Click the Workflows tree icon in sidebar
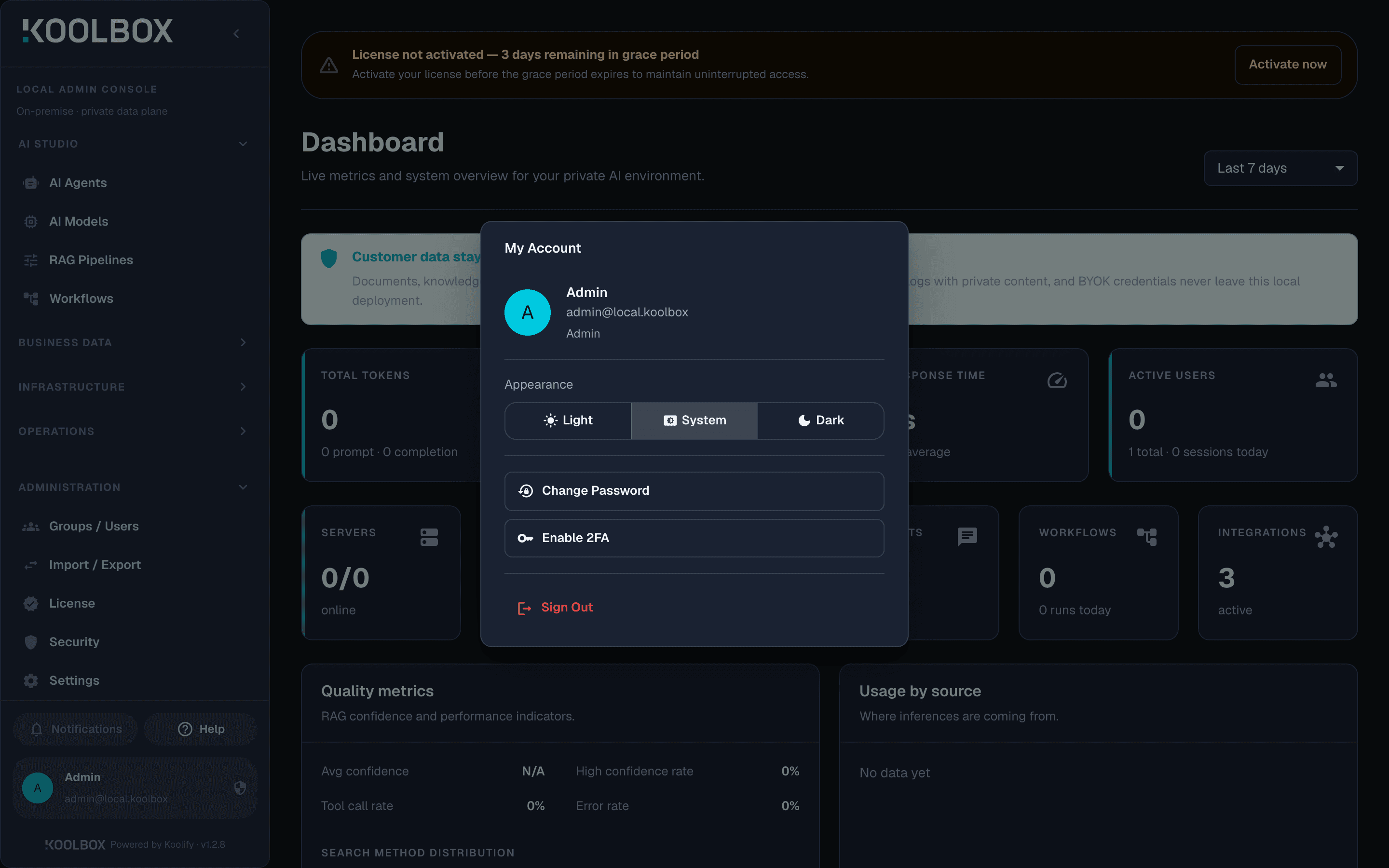Viewport: 1389px width, 868px height. point(31,298)
